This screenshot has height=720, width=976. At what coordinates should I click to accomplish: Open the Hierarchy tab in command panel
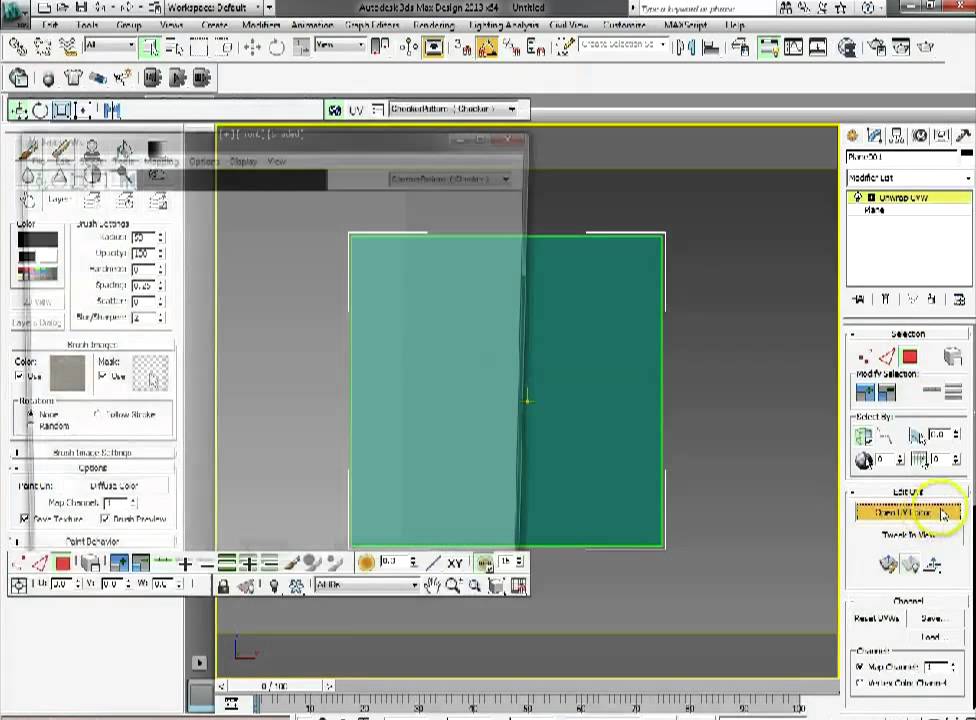pos(897,136)
